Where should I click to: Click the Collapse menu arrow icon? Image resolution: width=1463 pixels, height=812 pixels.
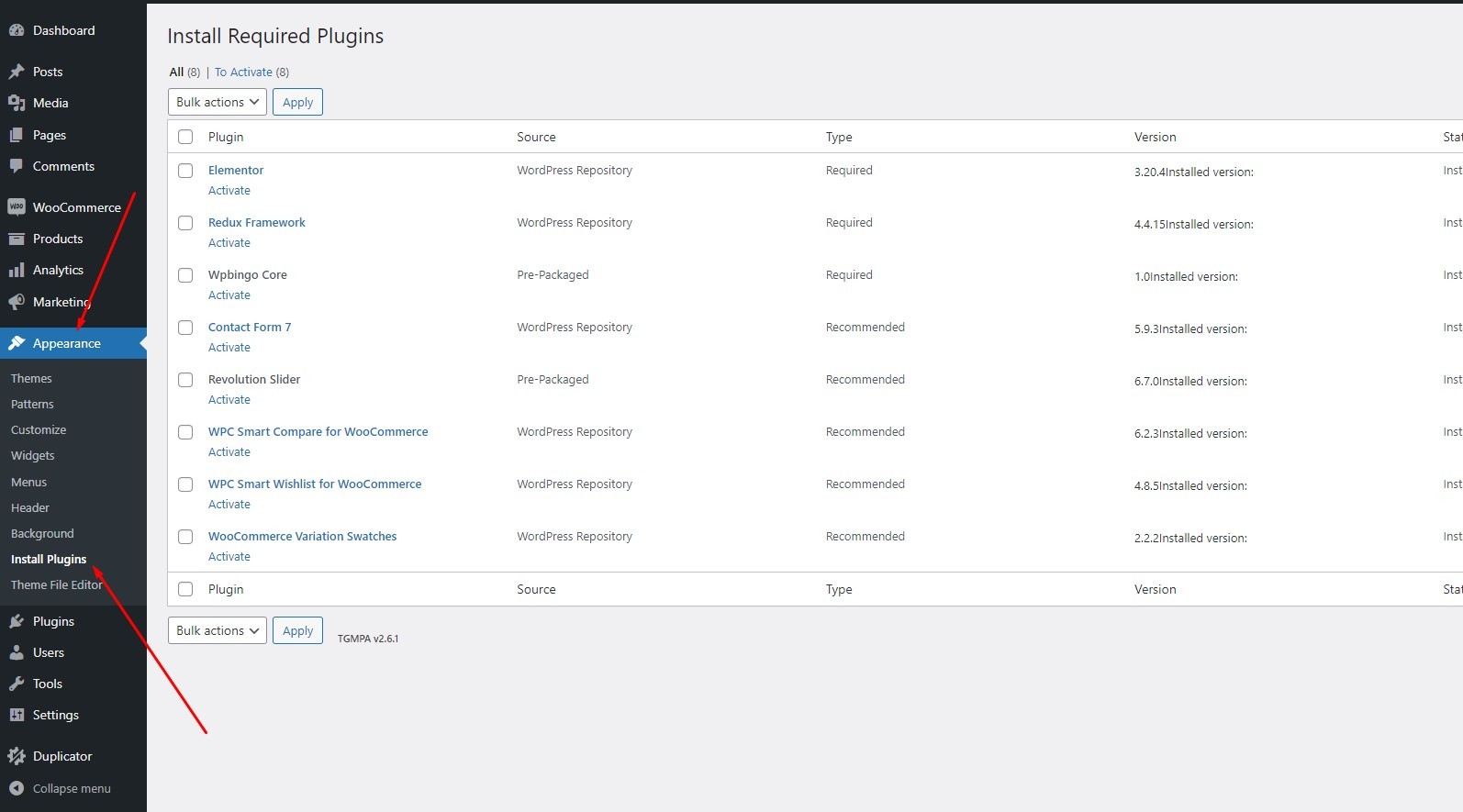tap(17, 788)
